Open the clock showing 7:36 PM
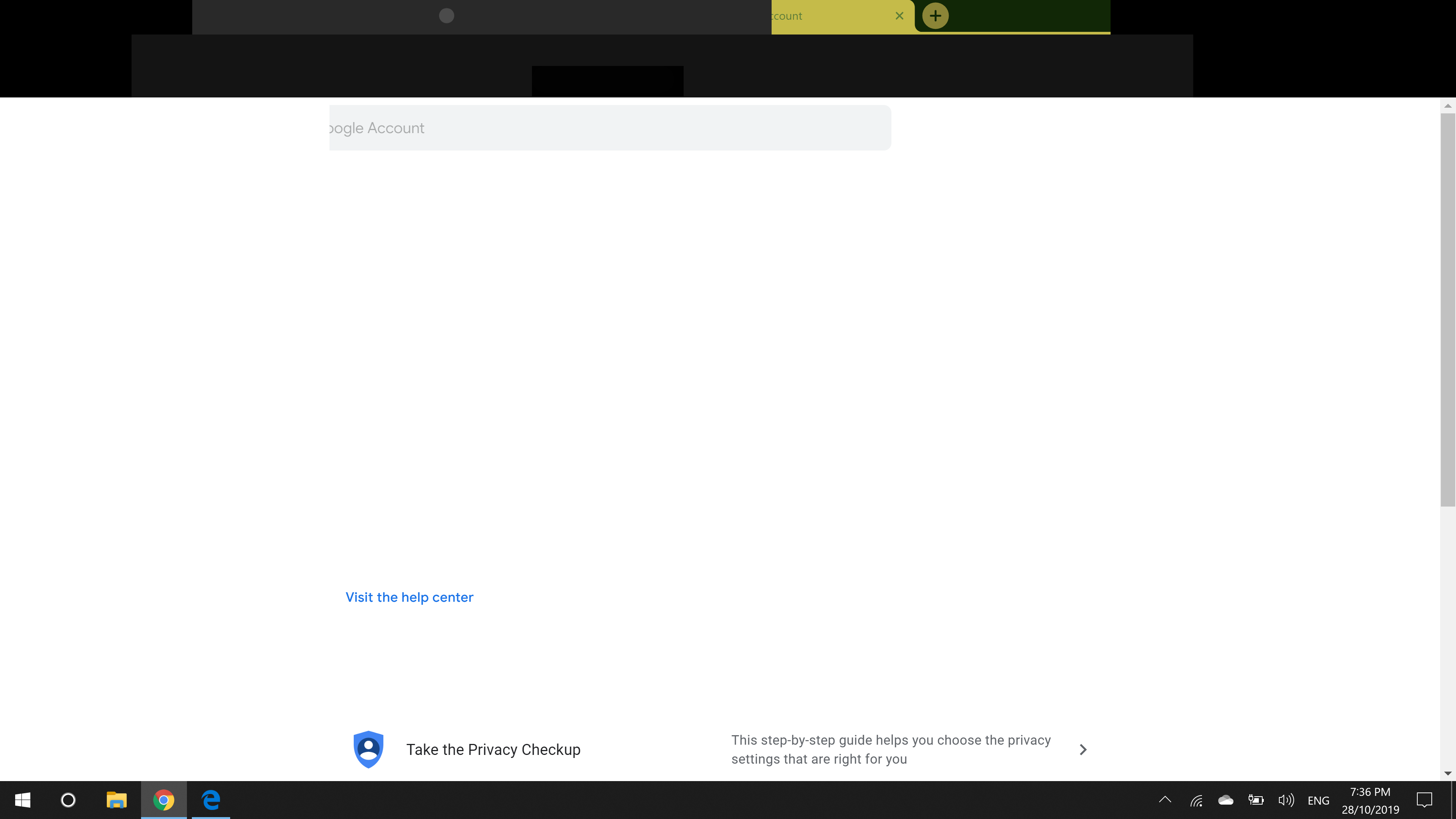Viewport: 1456px width, 819px height. pyautogui.click(x=1370, y=800)
